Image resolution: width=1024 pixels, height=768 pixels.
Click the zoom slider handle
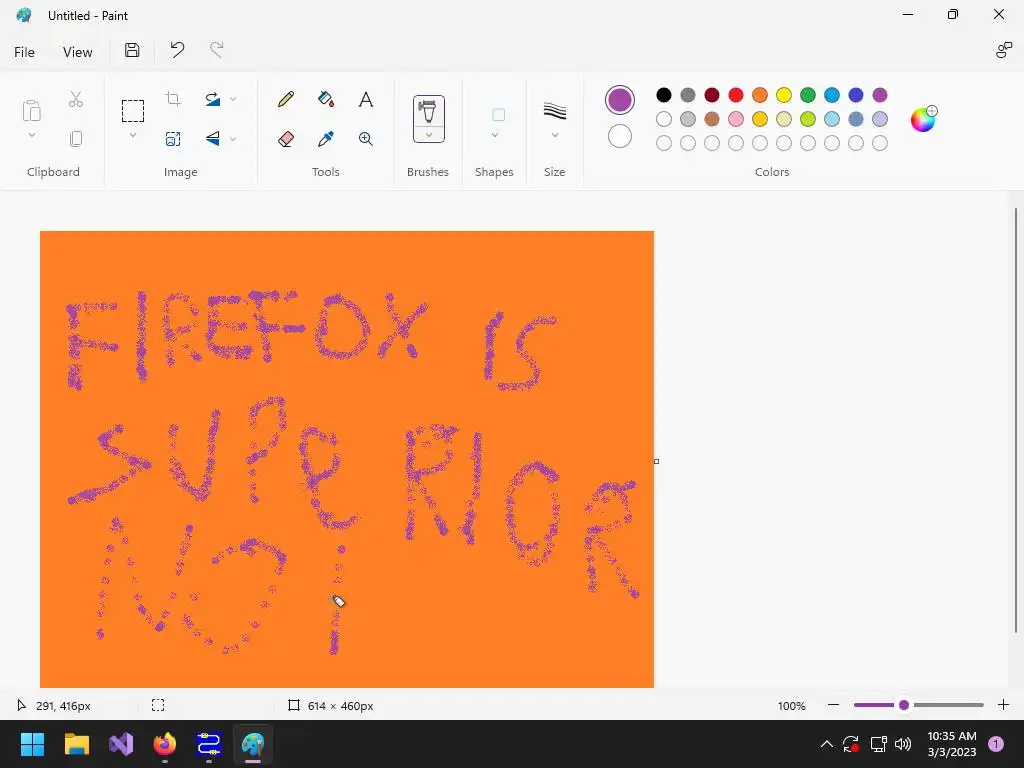tap(904, 705)
